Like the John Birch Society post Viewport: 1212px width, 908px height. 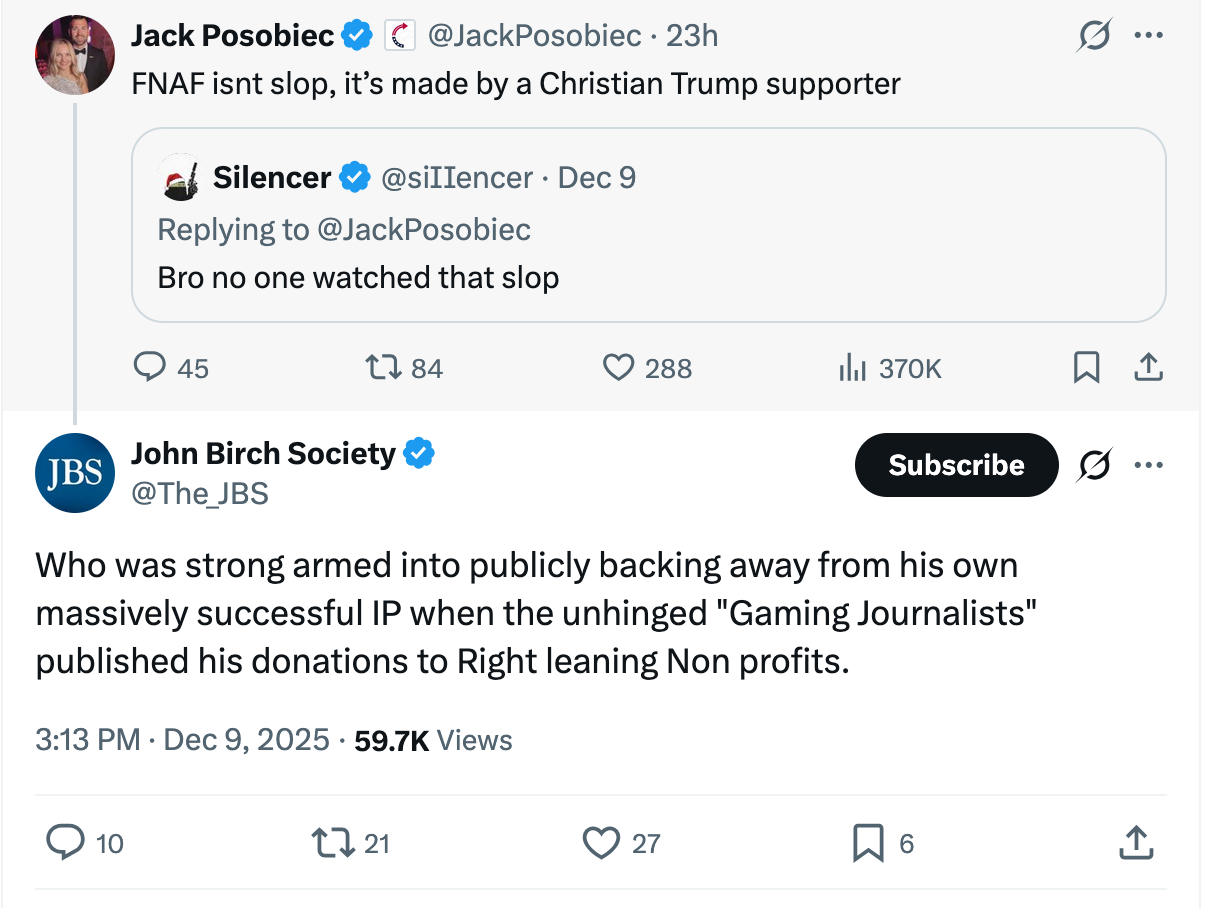[x=601, y=843]
